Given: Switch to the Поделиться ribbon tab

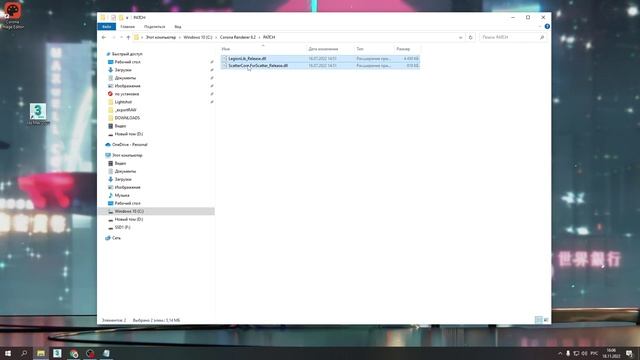Looking at the screenshot, I should click(x=154, y=27).
